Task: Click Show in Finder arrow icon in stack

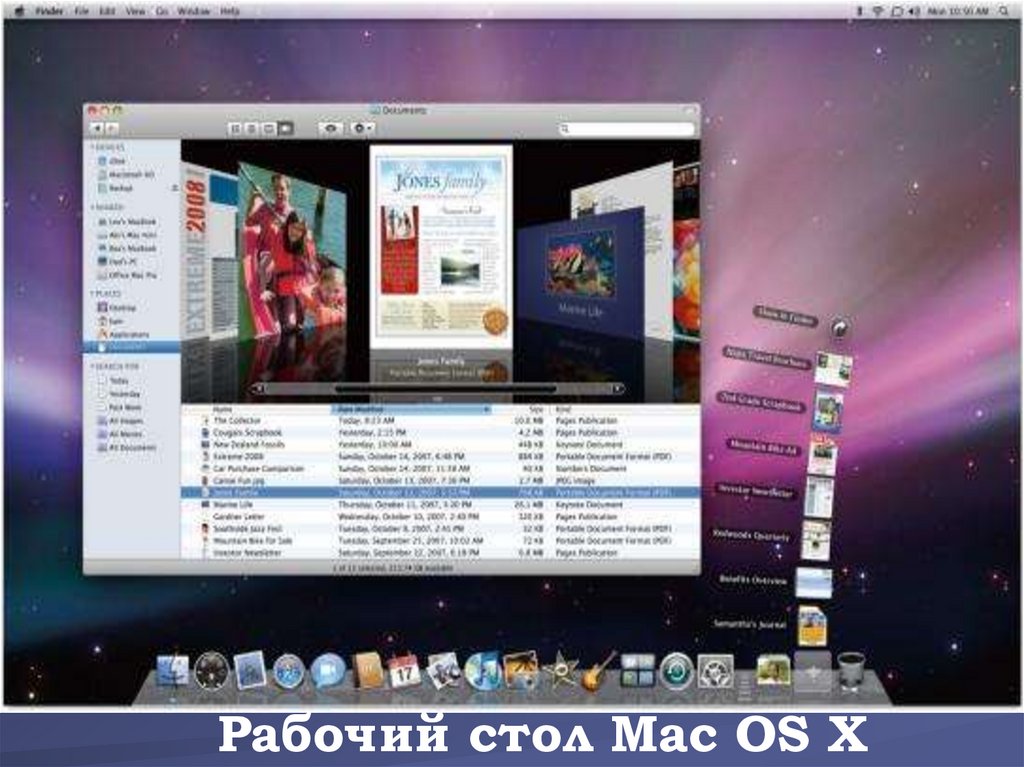Action: click(x=840, y=327)
